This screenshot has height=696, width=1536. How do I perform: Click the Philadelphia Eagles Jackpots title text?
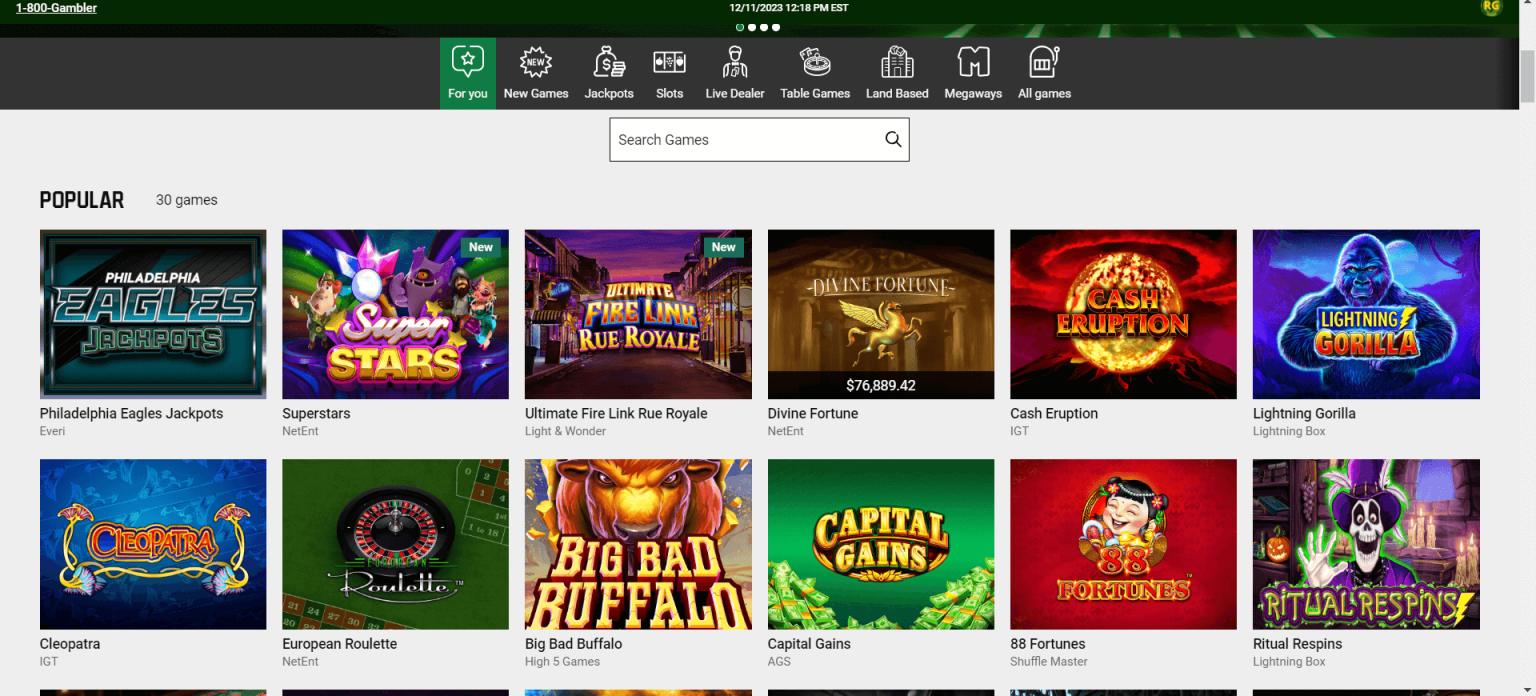[x=131, y=413]
